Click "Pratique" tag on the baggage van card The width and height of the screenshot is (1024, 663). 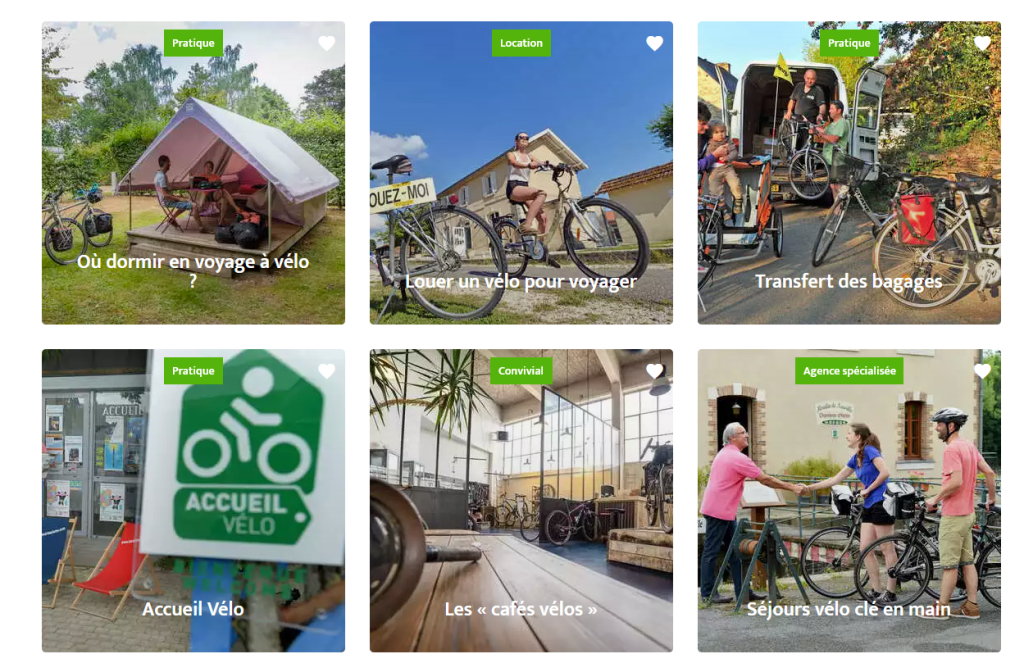tap(849, 43)
